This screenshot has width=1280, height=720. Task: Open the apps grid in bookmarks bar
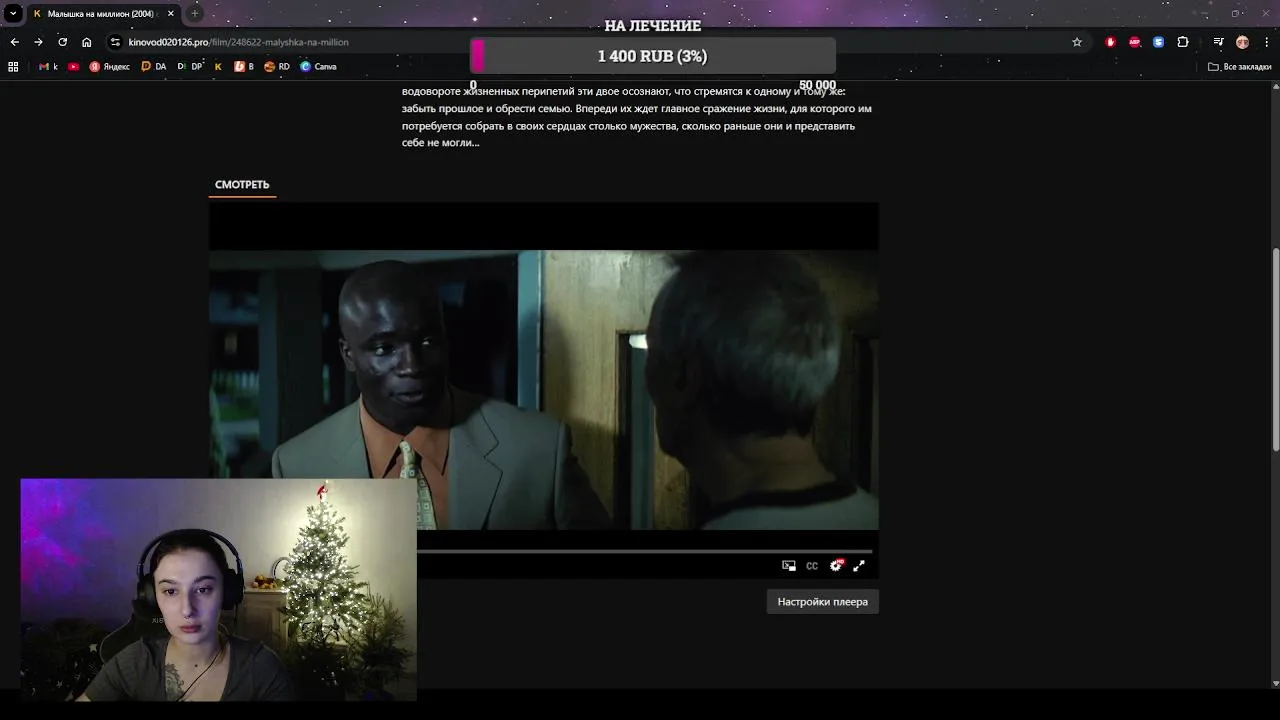(x=13, y=67)
